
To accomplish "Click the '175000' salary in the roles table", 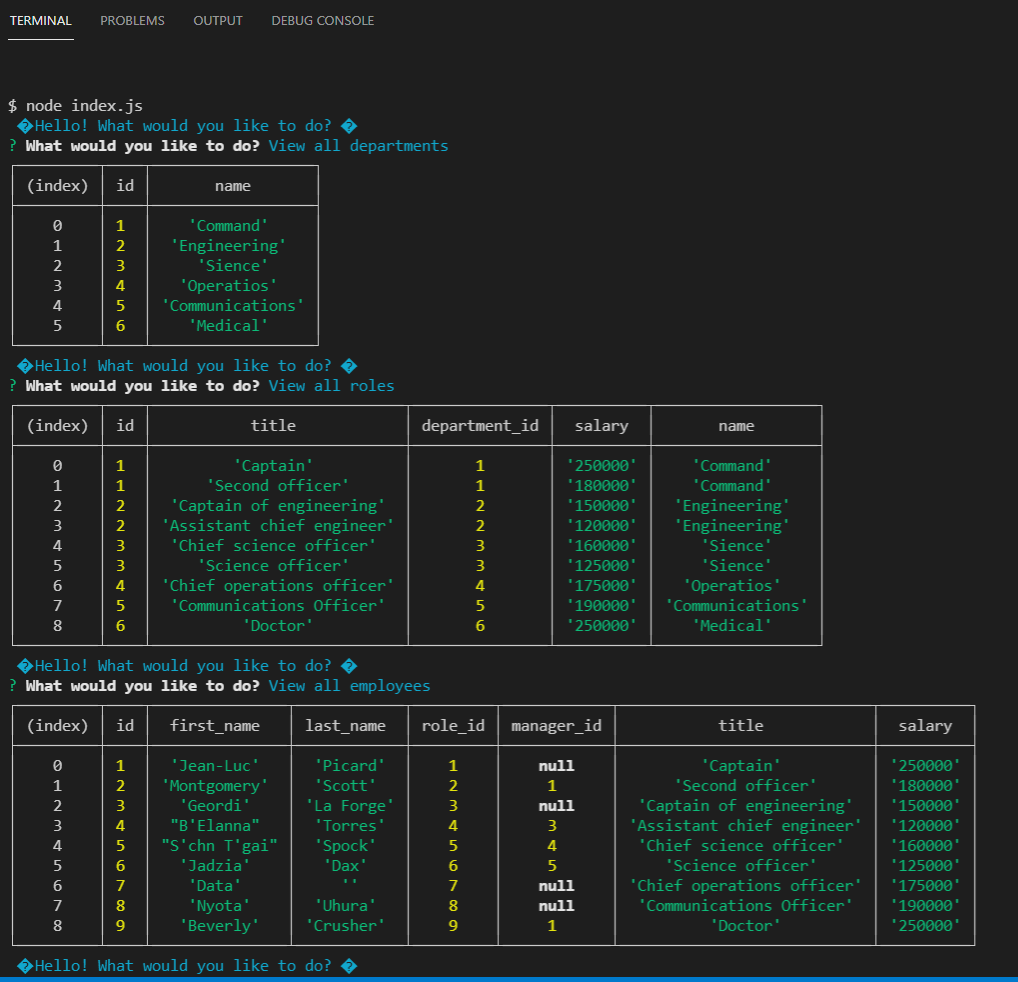I will 601,585.
